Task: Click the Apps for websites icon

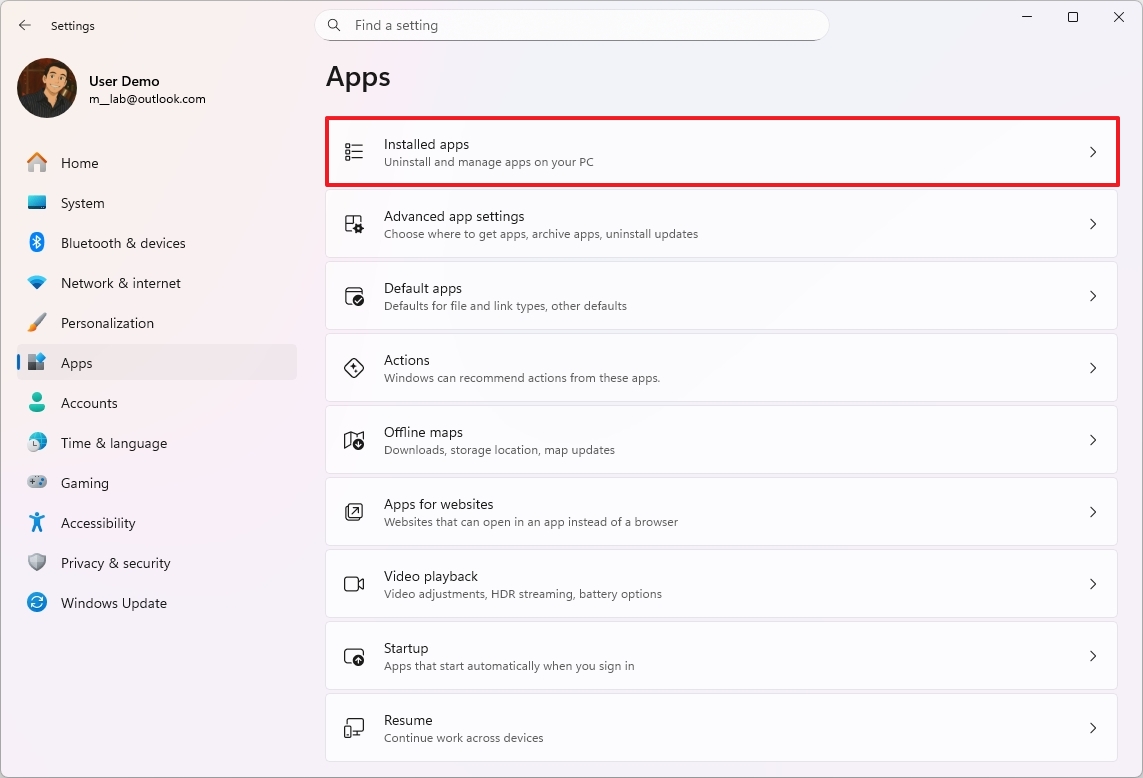Action: click(x=354, y=512)
